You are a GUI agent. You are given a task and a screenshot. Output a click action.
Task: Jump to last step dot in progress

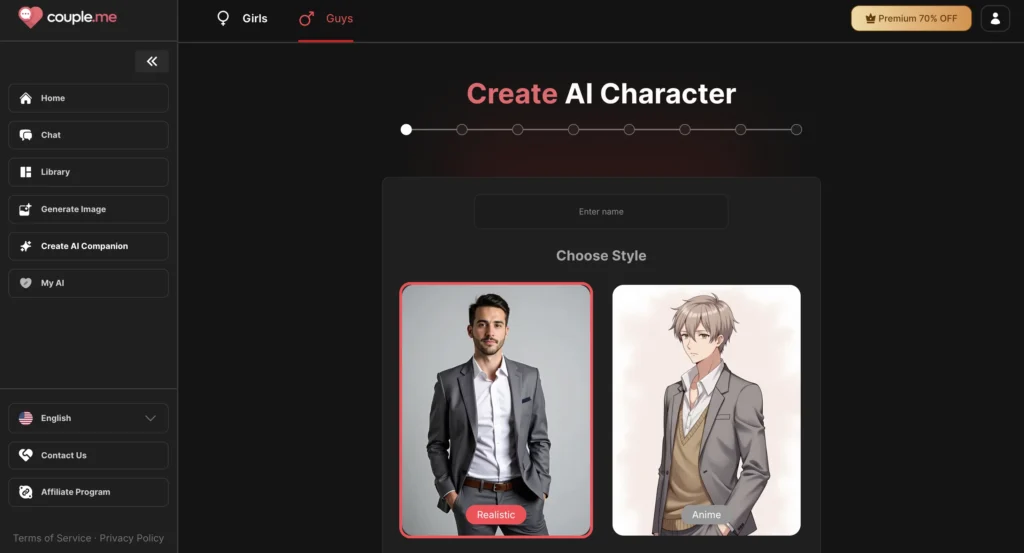[x=796, y=129]
